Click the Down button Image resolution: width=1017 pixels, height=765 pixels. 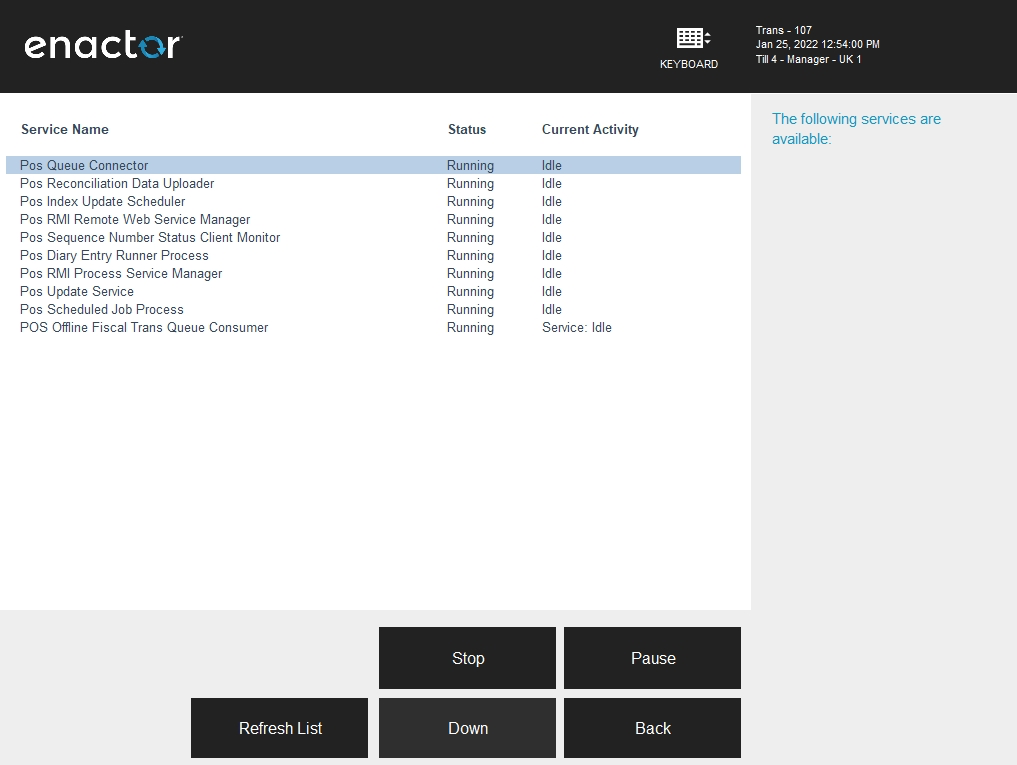pos(467,728)
